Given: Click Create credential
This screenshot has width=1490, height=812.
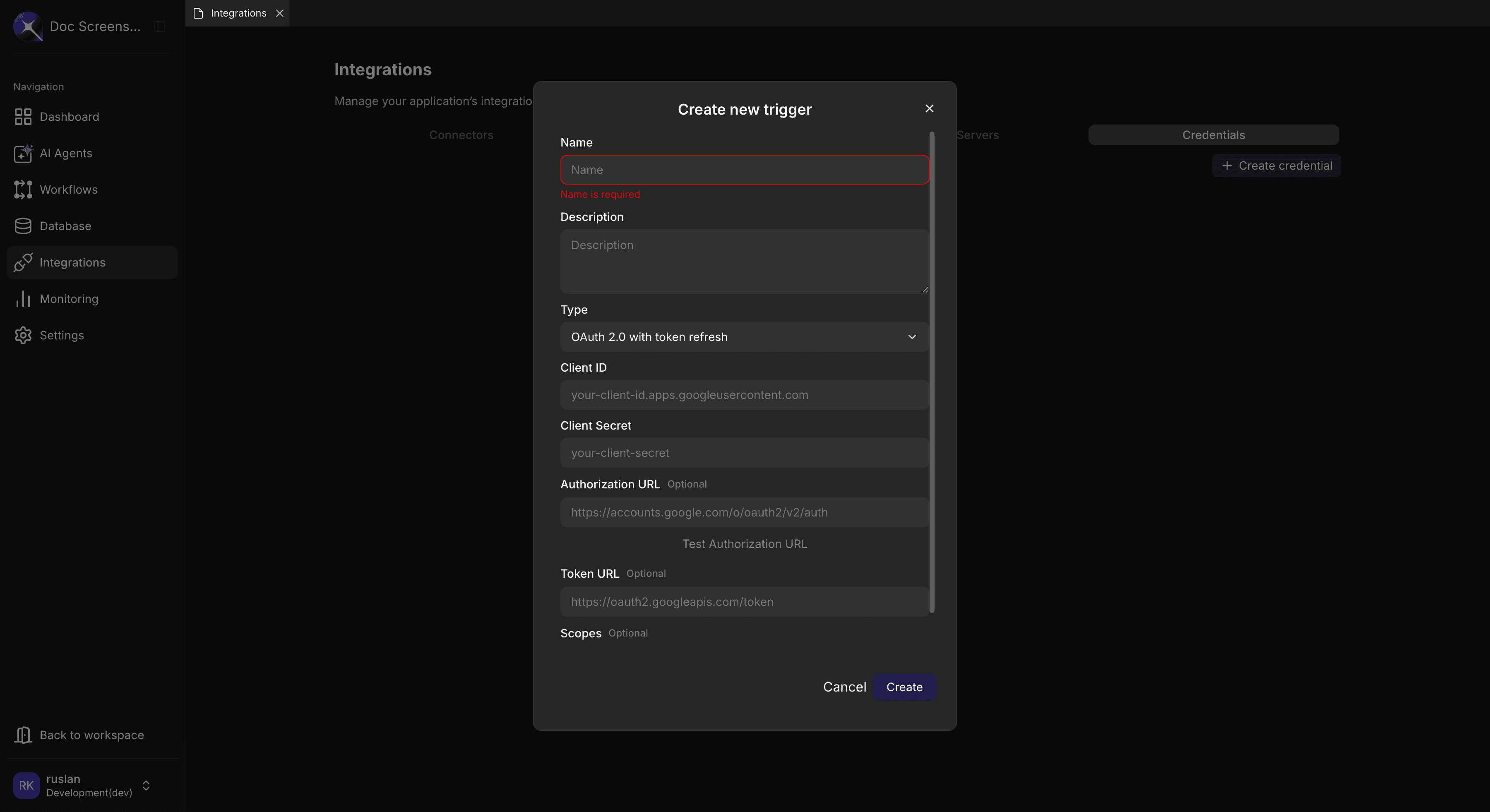Looking at the screenshot, I should point(1276,166).
